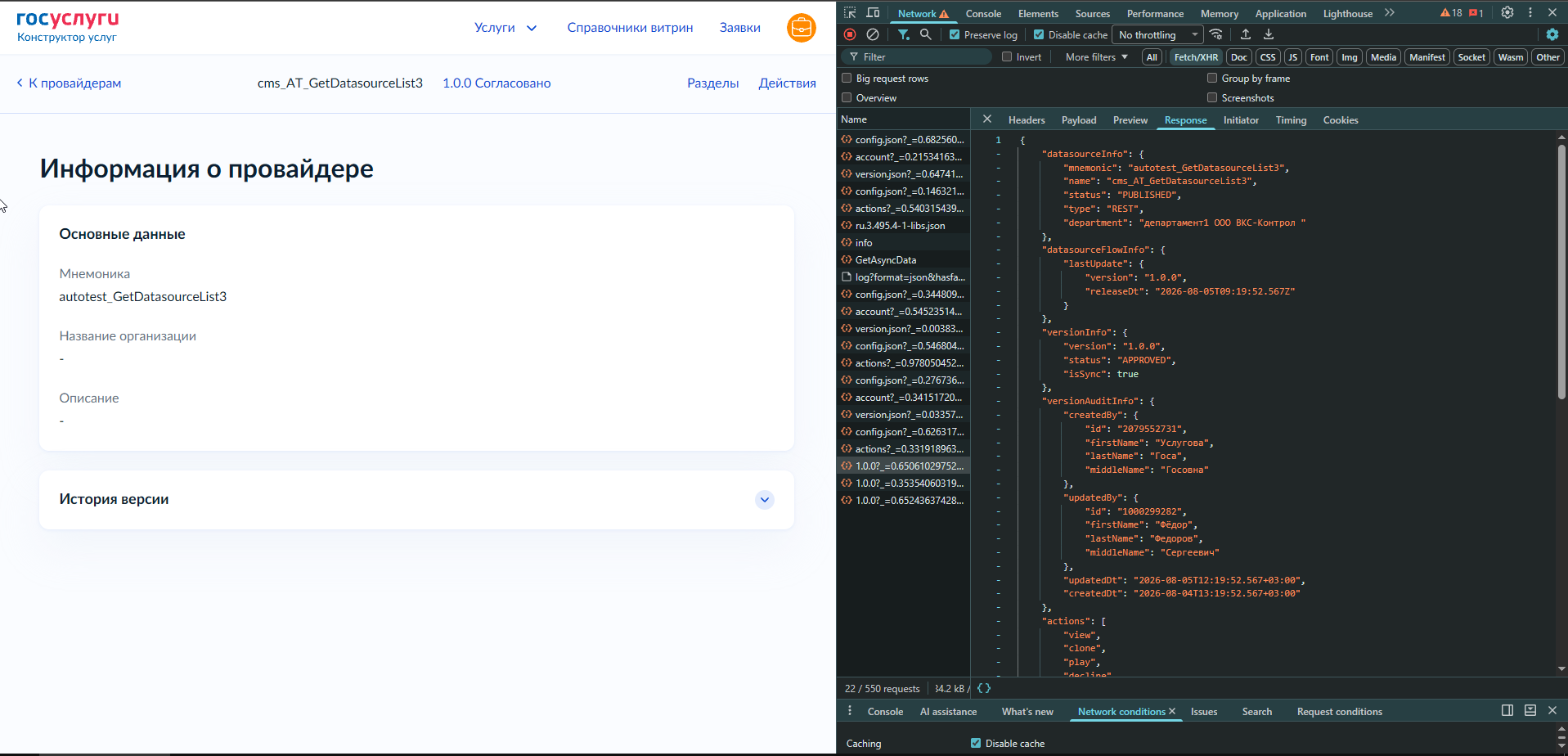Click the orange briefcase profile icon
Image resolution: width=1568 pixels, height=756 pixels.
pyautogui.click(x=802, y=28)
